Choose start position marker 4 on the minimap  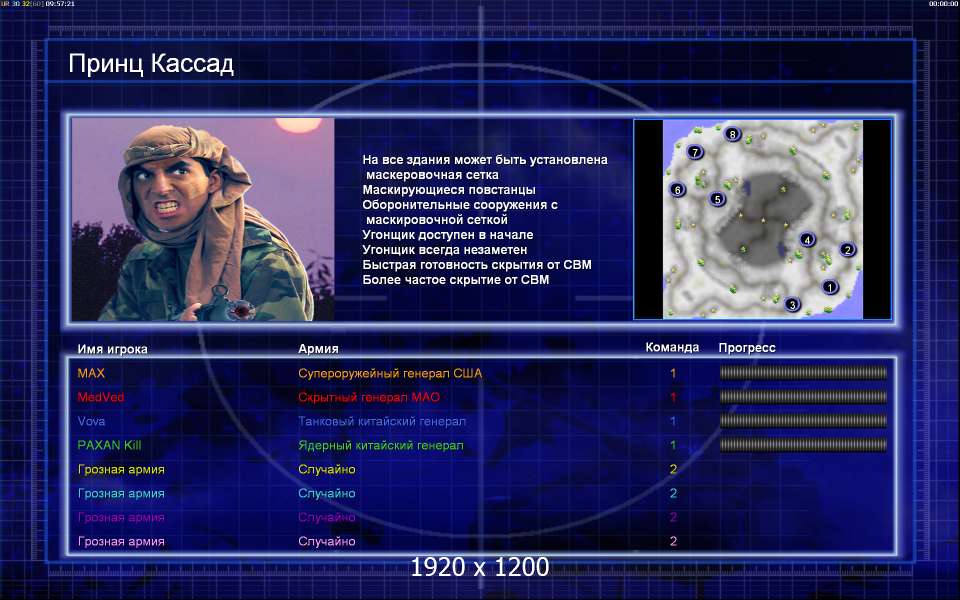pyautogui.click(x=808, y=240)
